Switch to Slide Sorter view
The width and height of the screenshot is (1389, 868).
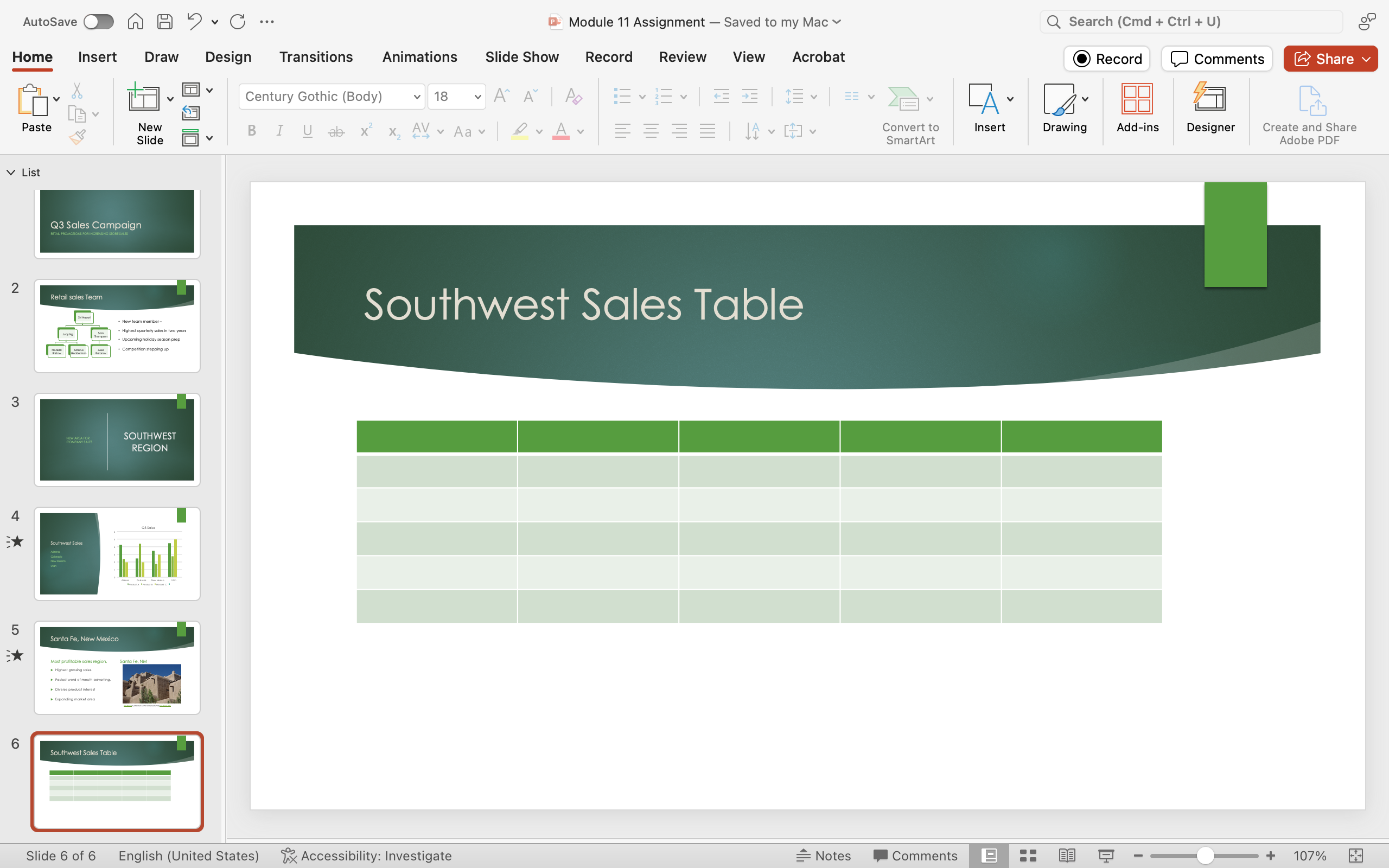click(x=1028, y=856)
